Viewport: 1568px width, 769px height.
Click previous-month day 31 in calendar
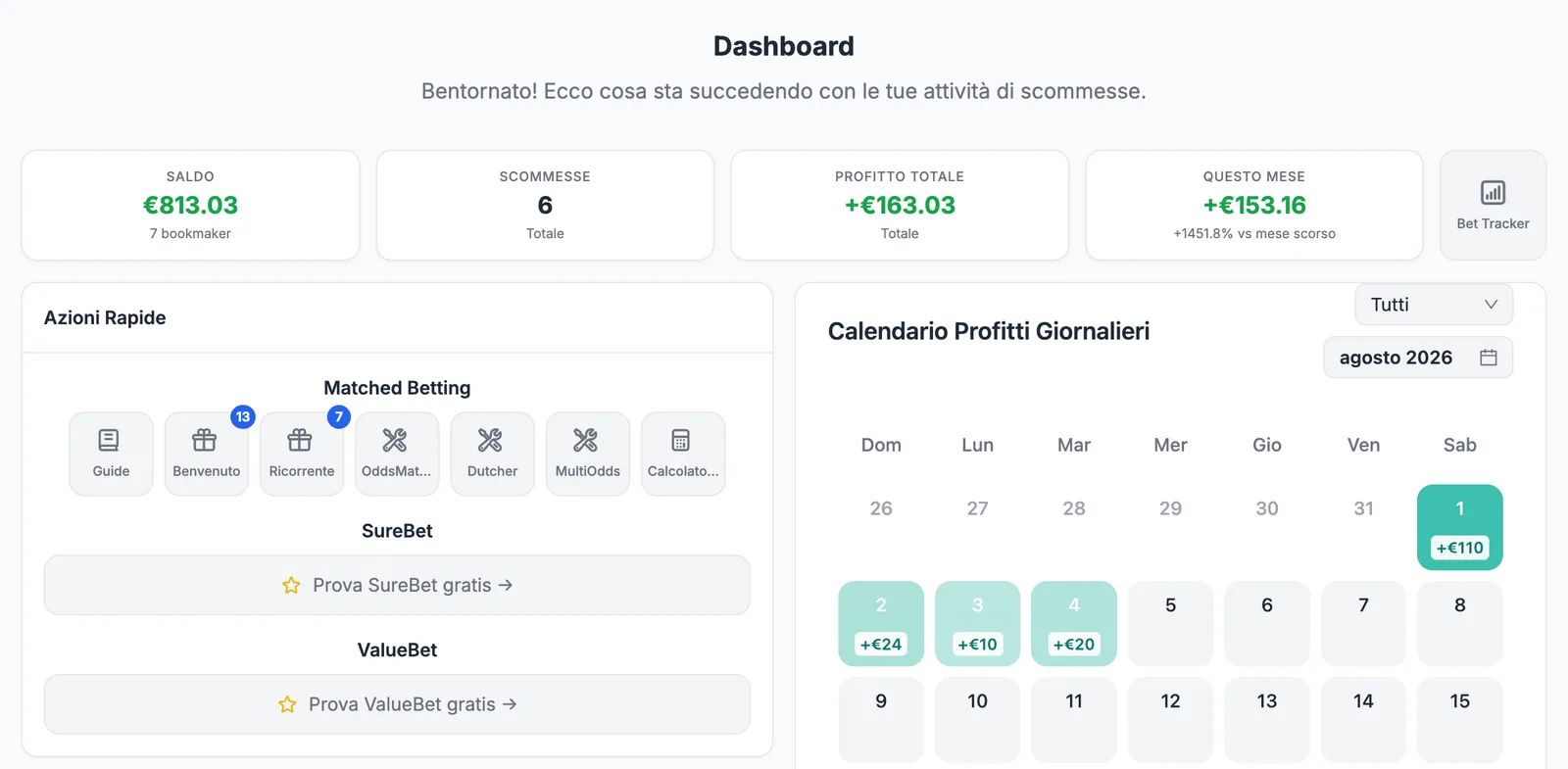tap(1363, 508)
